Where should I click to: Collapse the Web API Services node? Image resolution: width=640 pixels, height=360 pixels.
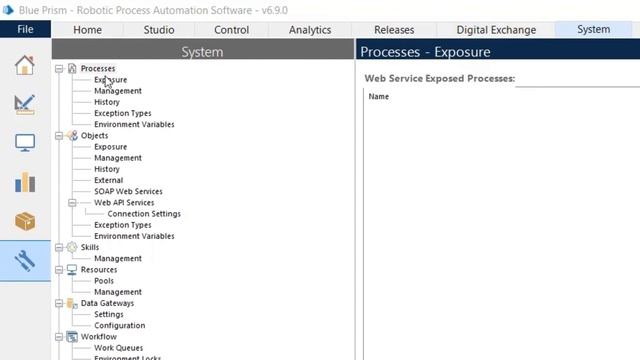(x=72, y=202)
